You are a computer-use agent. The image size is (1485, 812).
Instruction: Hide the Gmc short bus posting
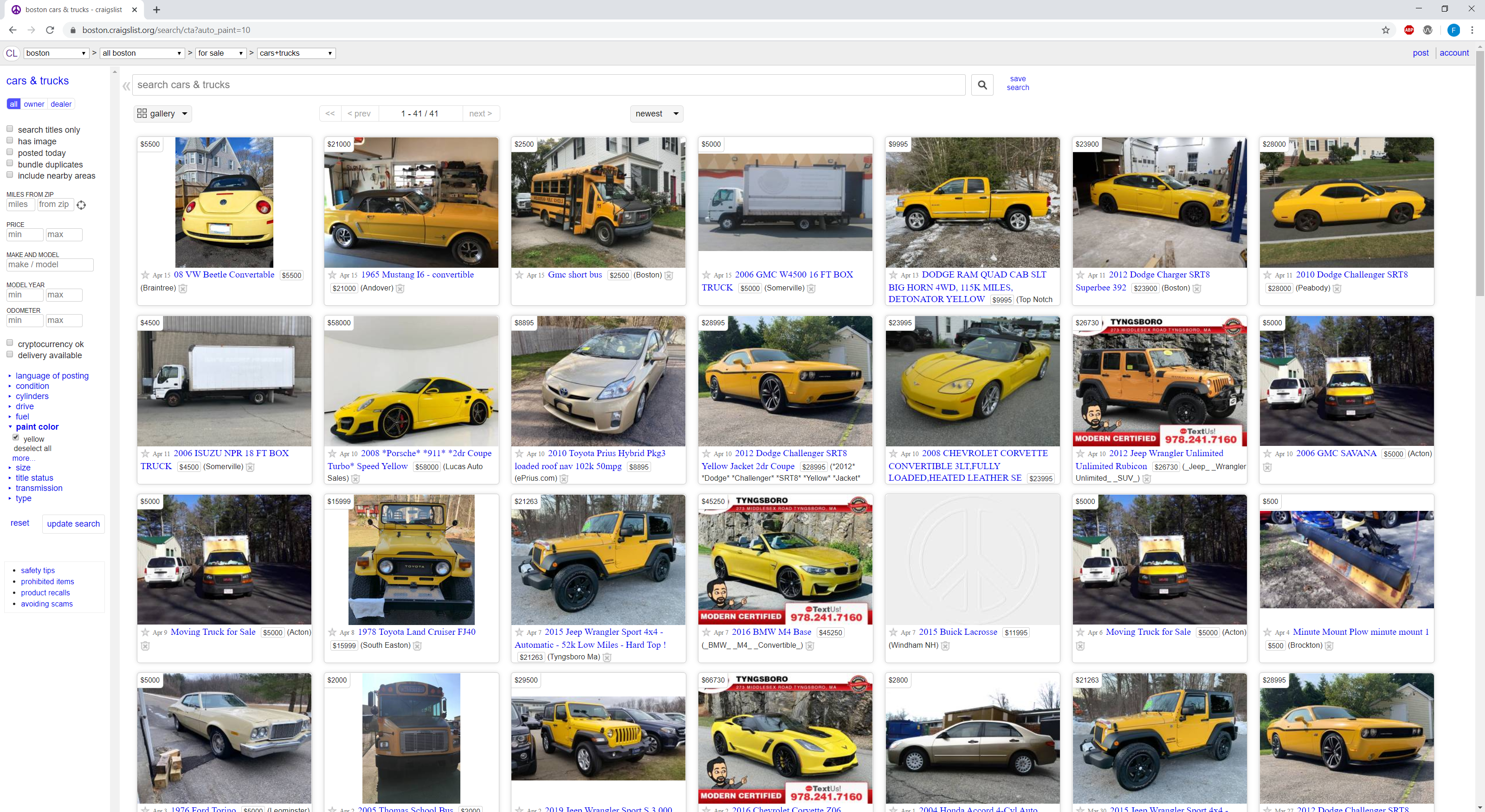click(669, 276)
